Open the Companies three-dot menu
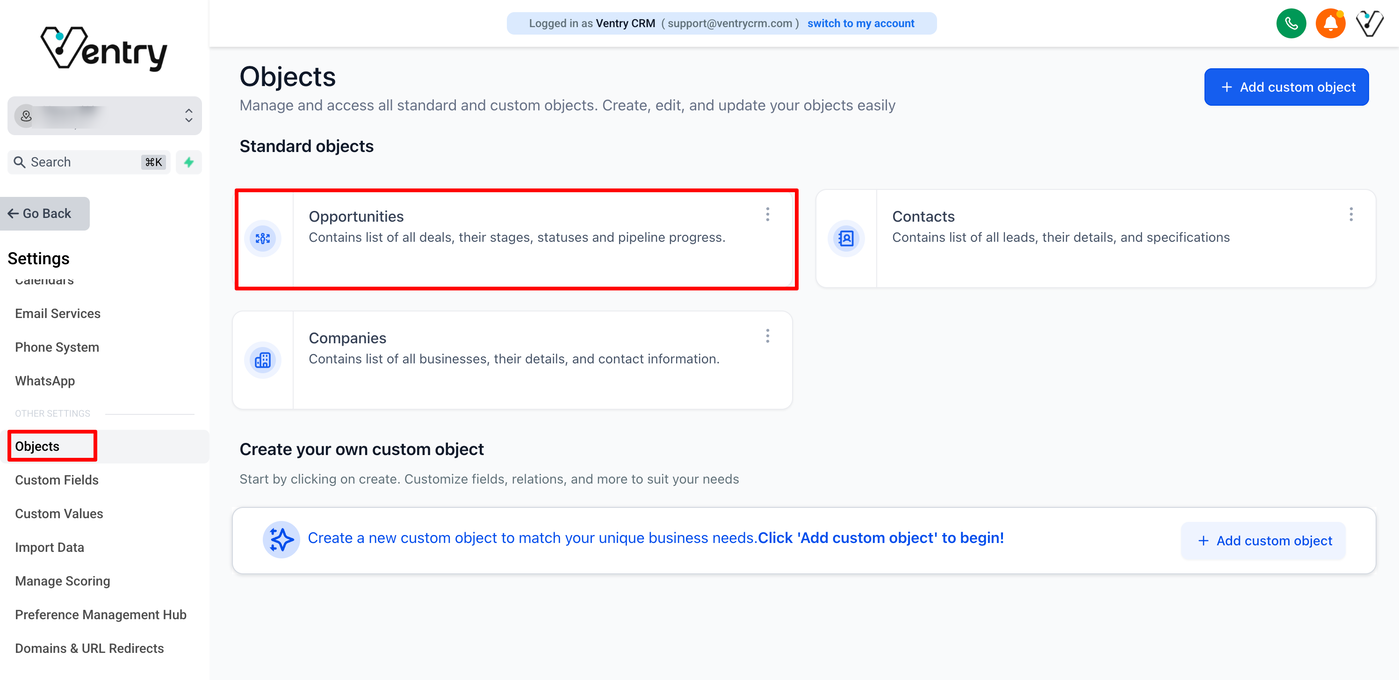This screenshot has height=680, width=1399. tap(768, 336)
